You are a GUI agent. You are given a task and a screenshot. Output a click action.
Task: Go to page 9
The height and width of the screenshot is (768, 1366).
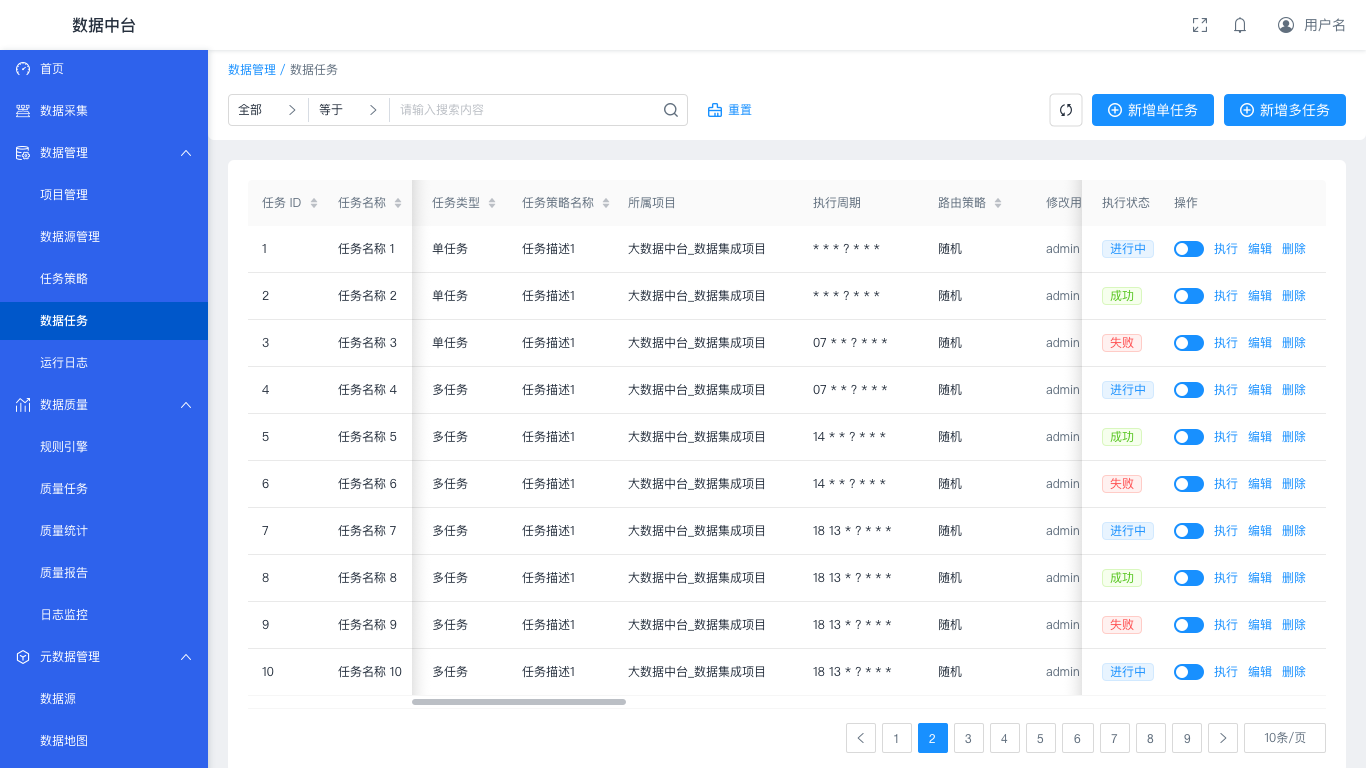click(1186, 738)
